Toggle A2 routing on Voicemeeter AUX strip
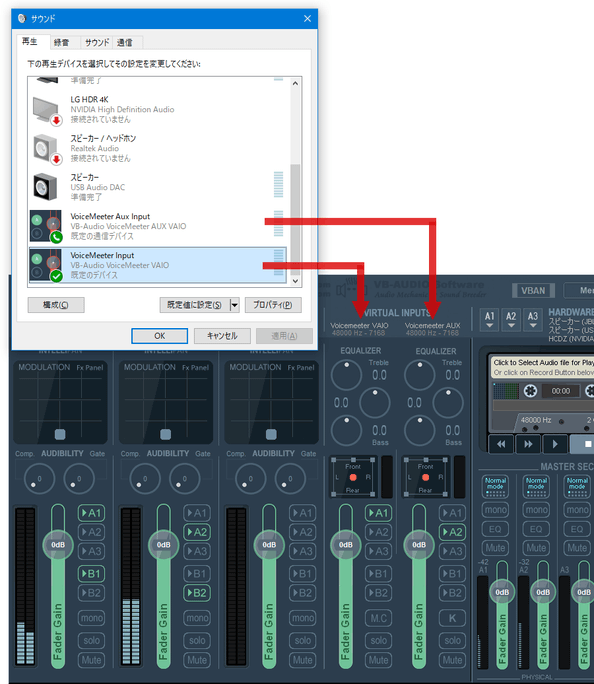594x684 pixels. tap(452, 532)
